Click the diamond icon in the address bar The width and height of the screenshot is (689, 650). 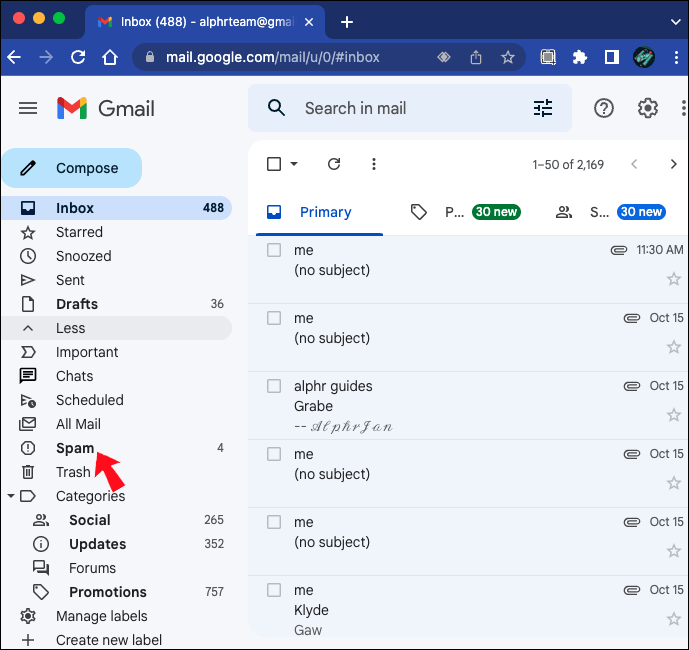tap(444, 57)
